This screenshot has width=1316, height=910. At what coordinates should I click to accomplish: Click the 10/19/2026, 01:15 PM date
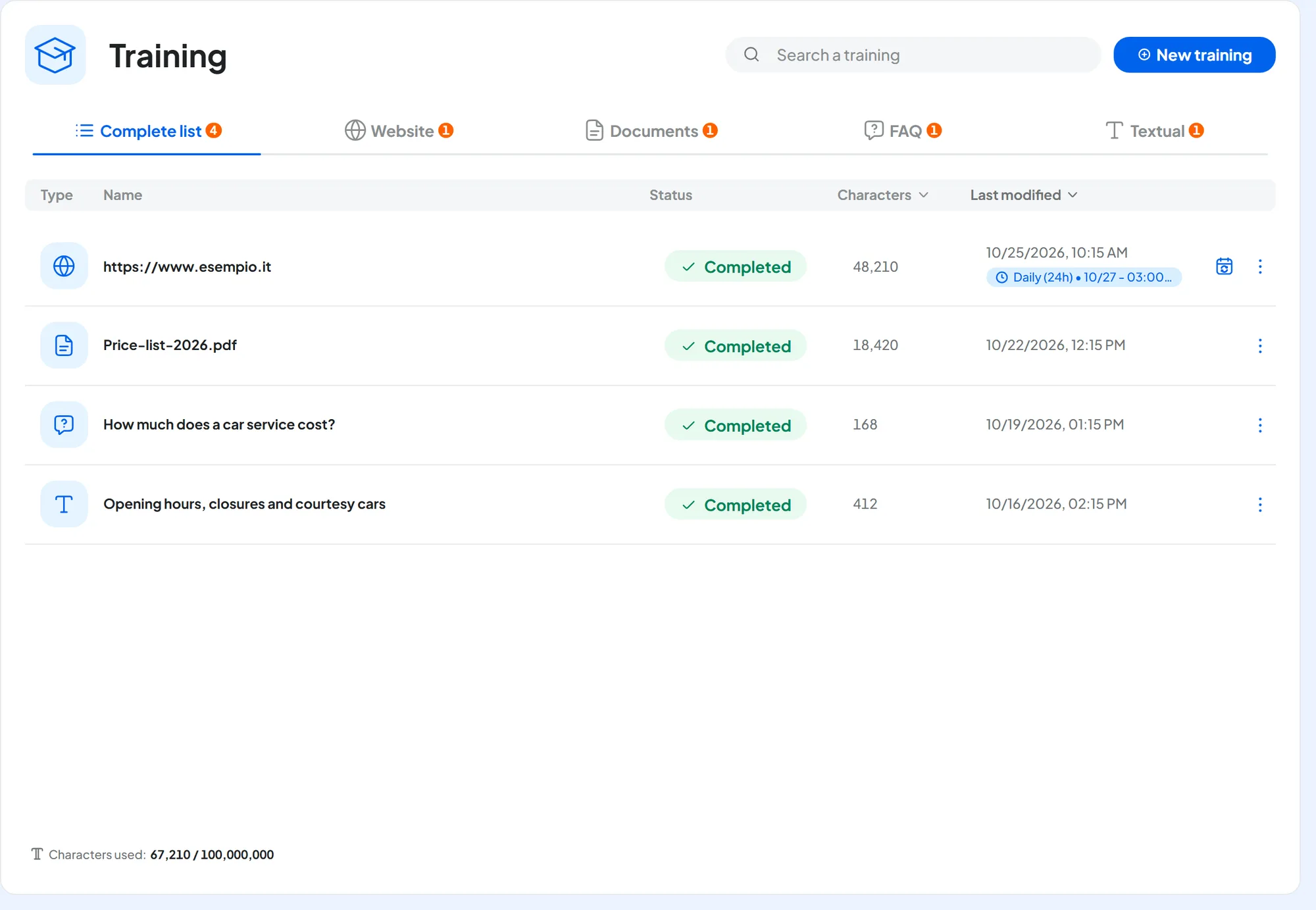pyautogui.click(x=1055, y=424)
